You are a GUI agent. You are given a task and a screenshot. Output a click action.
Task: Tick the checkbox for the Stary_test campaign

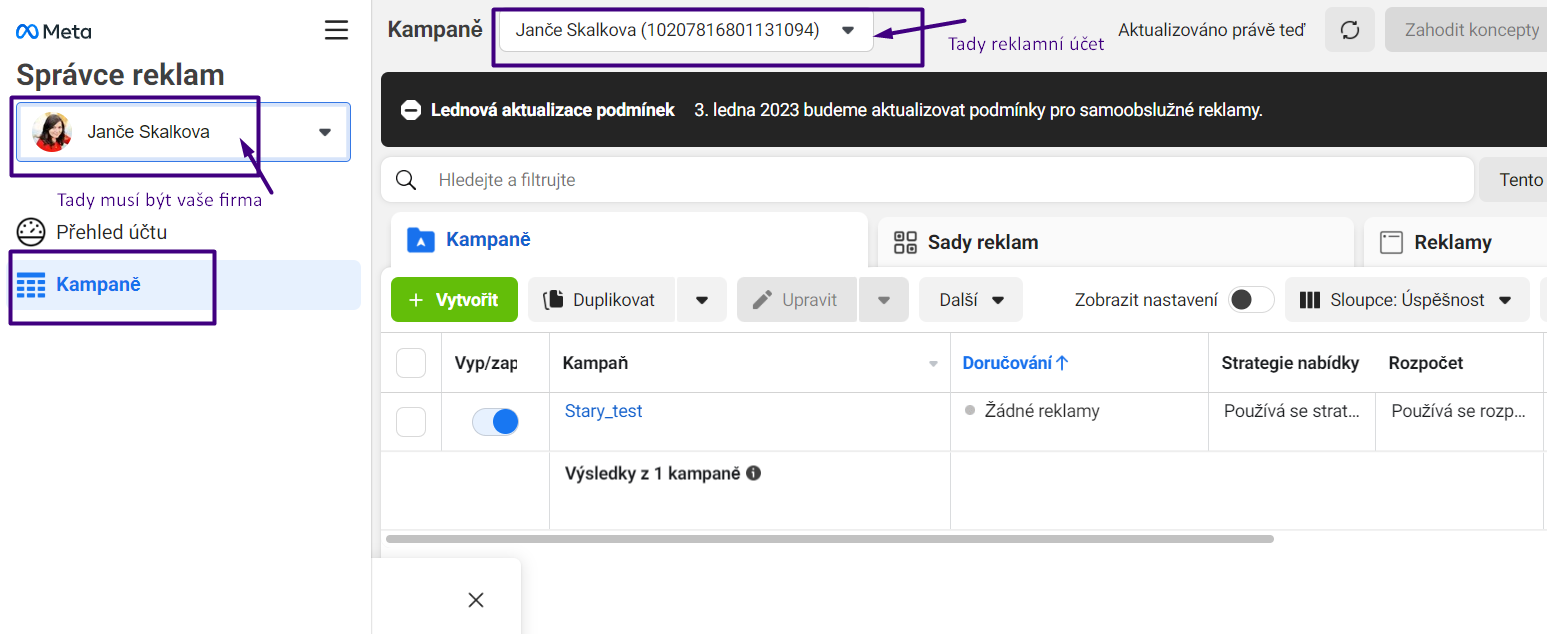411,422
